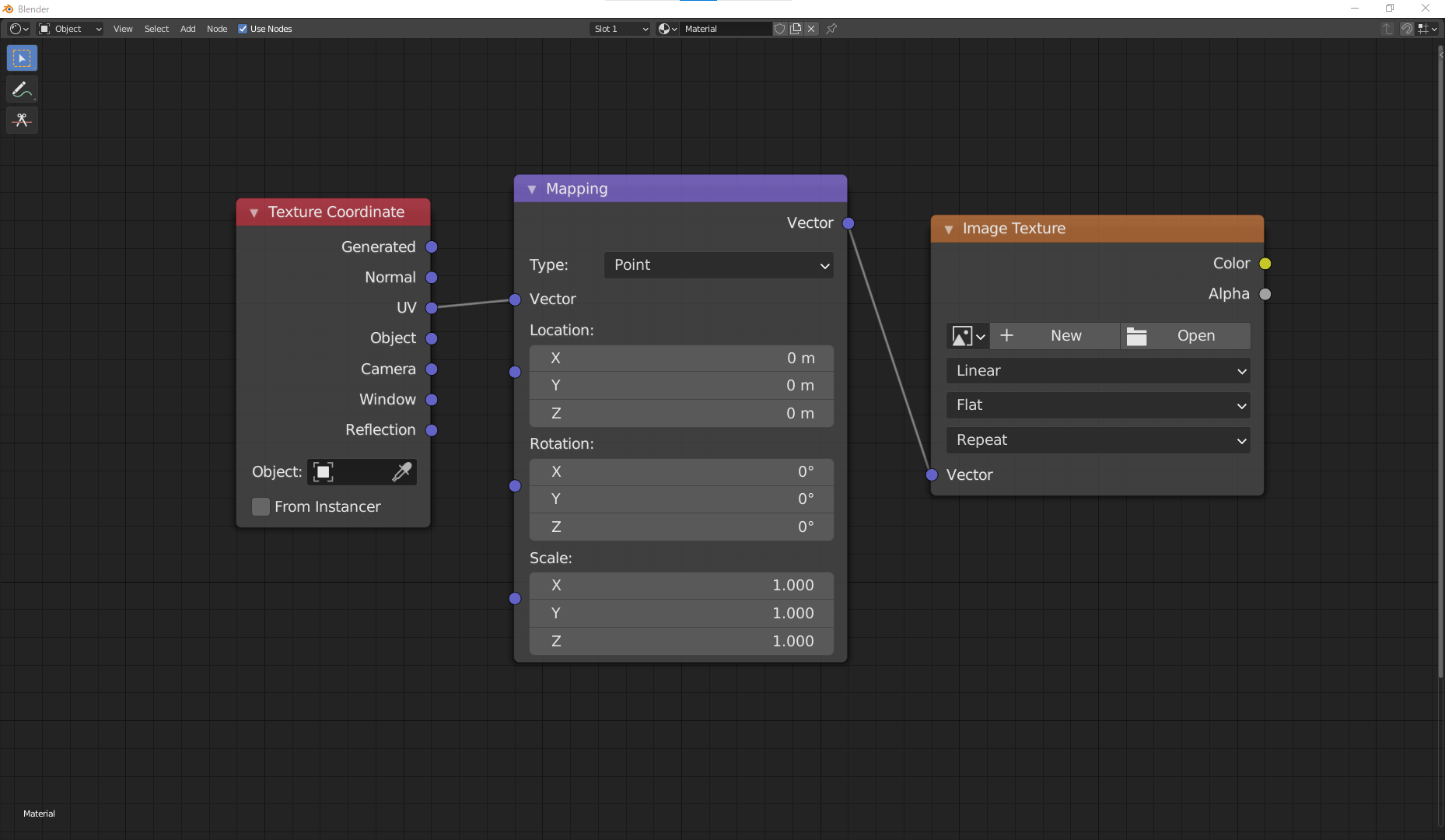This screenshot has width=1445, height=840.
Task: Open the editor type selector icon
Action: point(16,29)
